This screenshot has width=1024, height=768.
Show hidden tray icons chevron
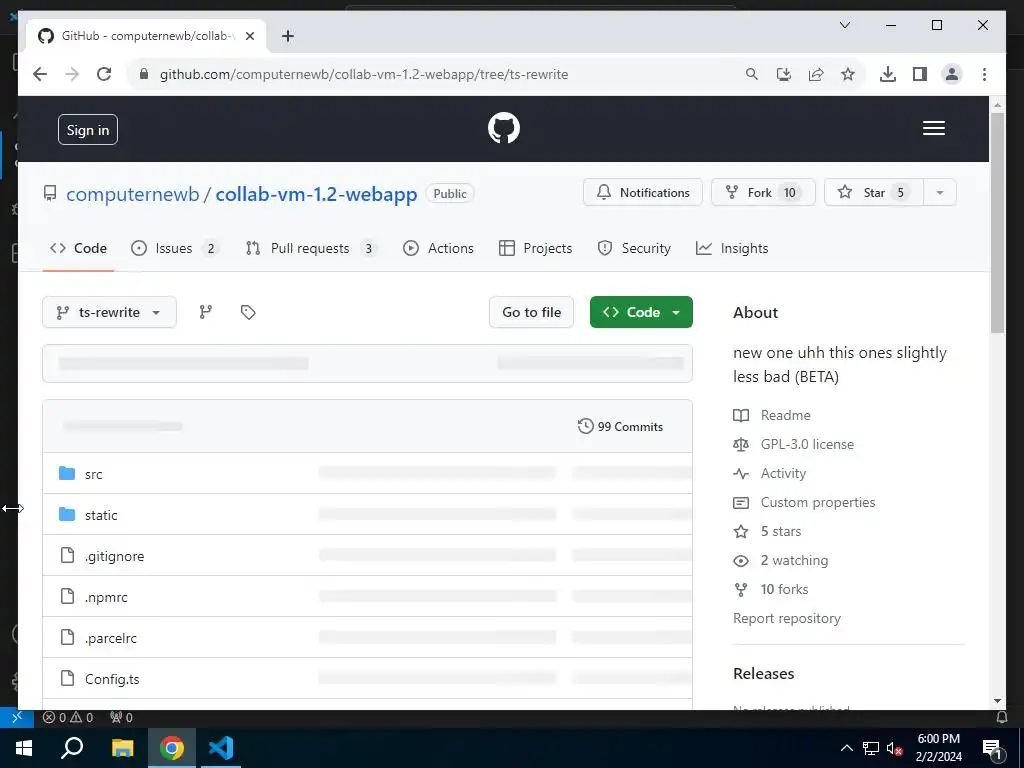(x=846, y=748)
